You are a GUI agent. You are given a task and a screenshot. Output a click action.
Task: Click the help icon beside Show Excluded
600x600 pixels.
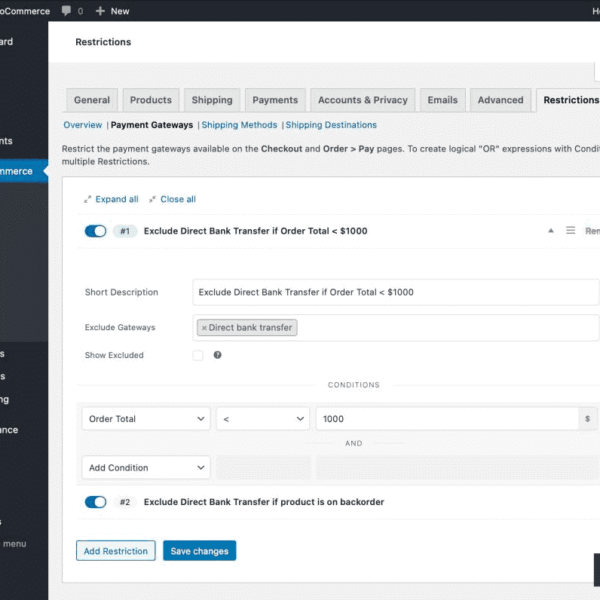pyautogui.click(x=217, y=355)
